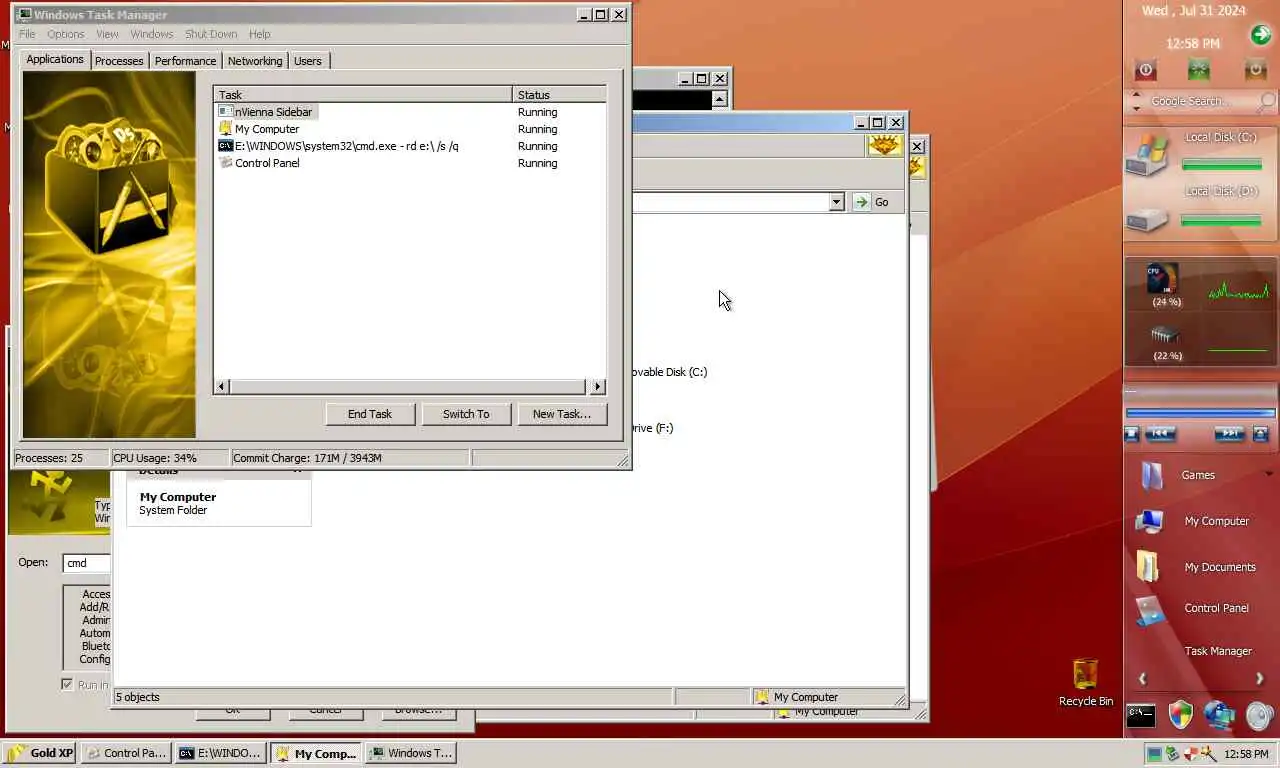This screenshot has height=768, width=1280.
Task: Toggle search engine selector arrows in sidebar
Action: coord(1136,101)
